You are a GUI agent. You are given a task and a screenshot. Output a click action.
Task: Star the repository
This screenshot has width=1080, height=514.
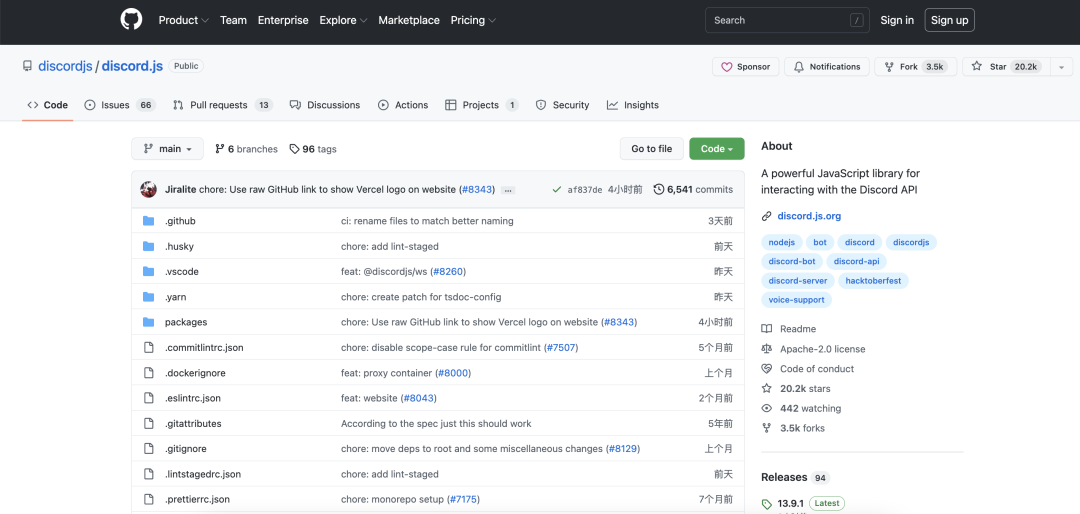click(x=1006, y=67)
